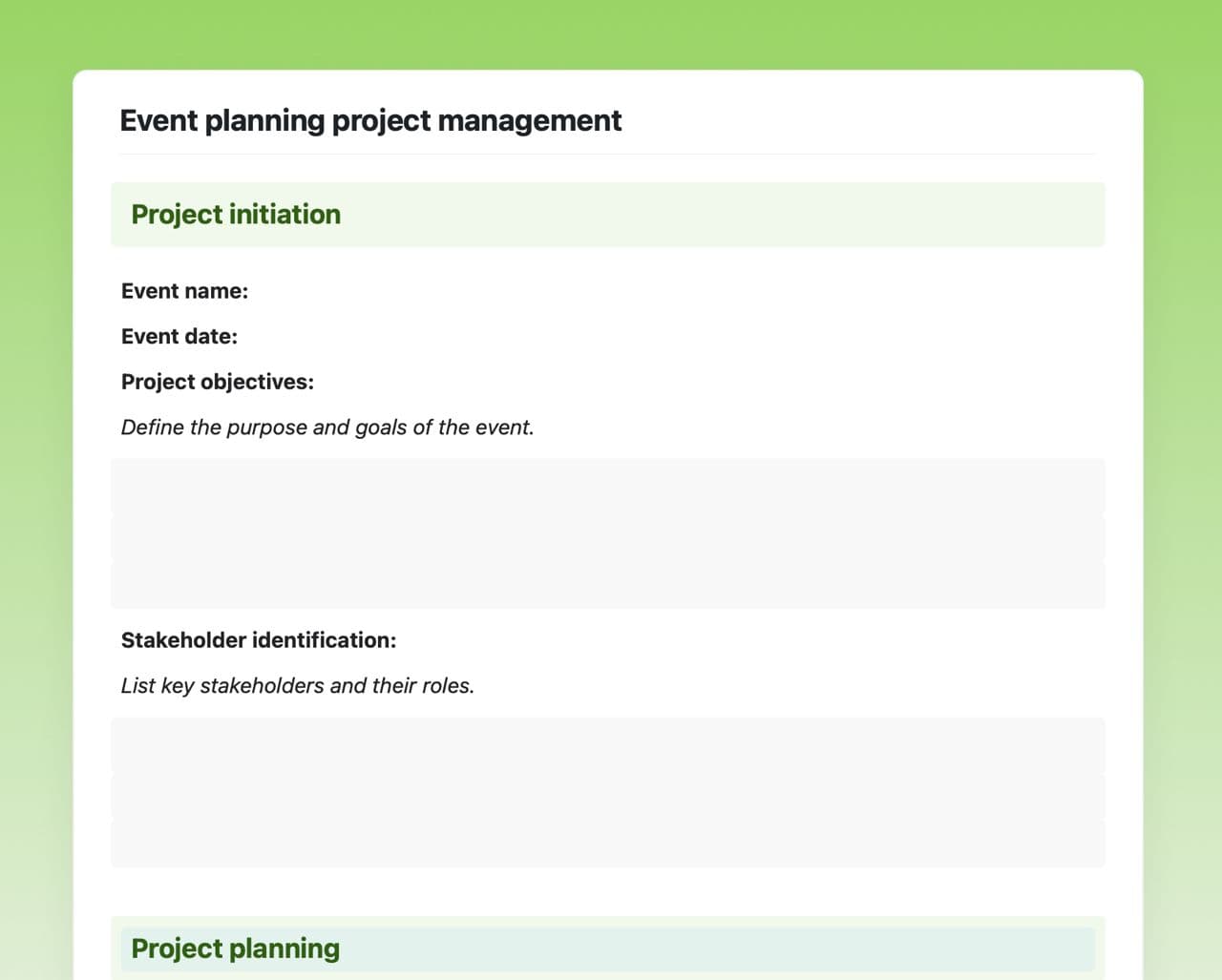This screenshot has width=1222, height=980.
Task: Click middle blank row under Stakeholder identification
Action: pos(607,795)
